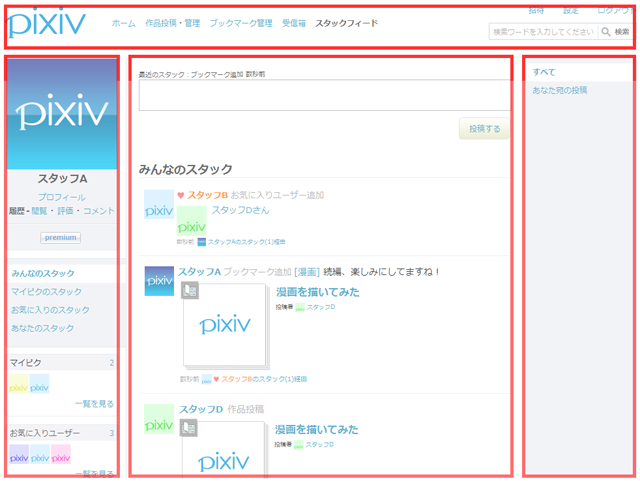Click スタッフB name in first entry
The width and height of the screenshot is (640, 481).
click(207, 195)
